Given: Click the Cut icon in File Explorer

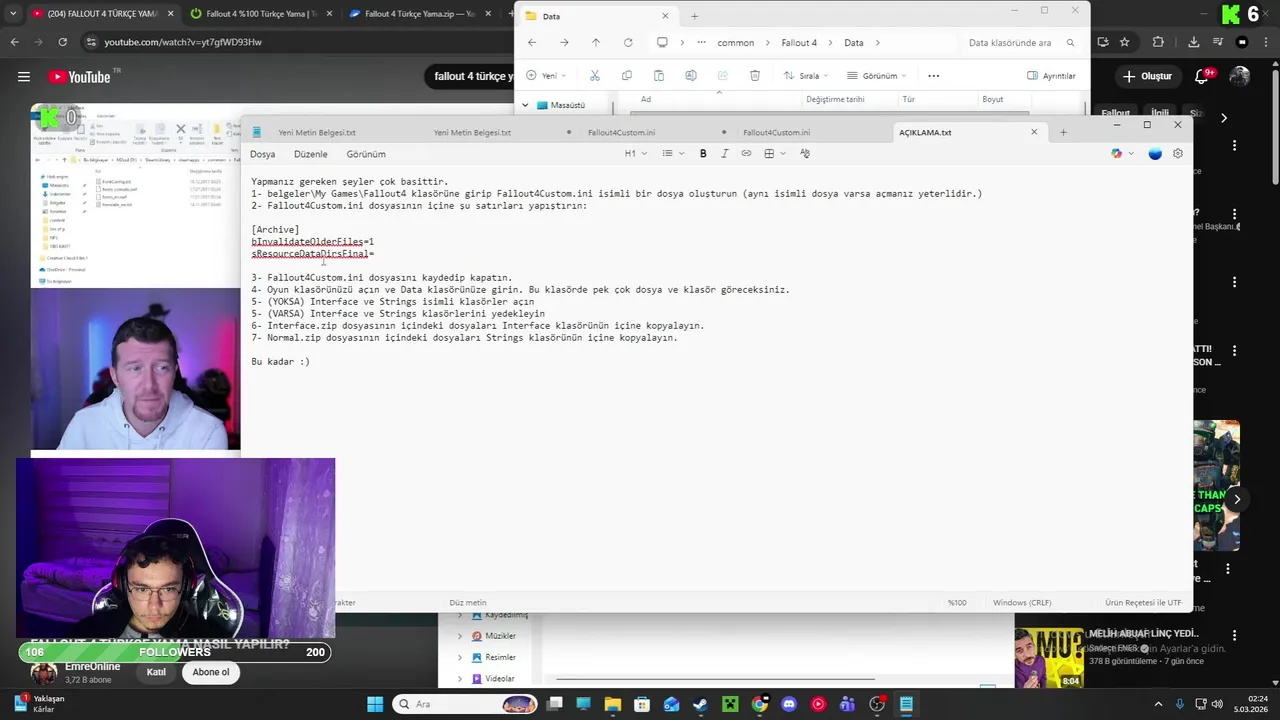Looking at the screenshot, I should click(x=595, y=76).
